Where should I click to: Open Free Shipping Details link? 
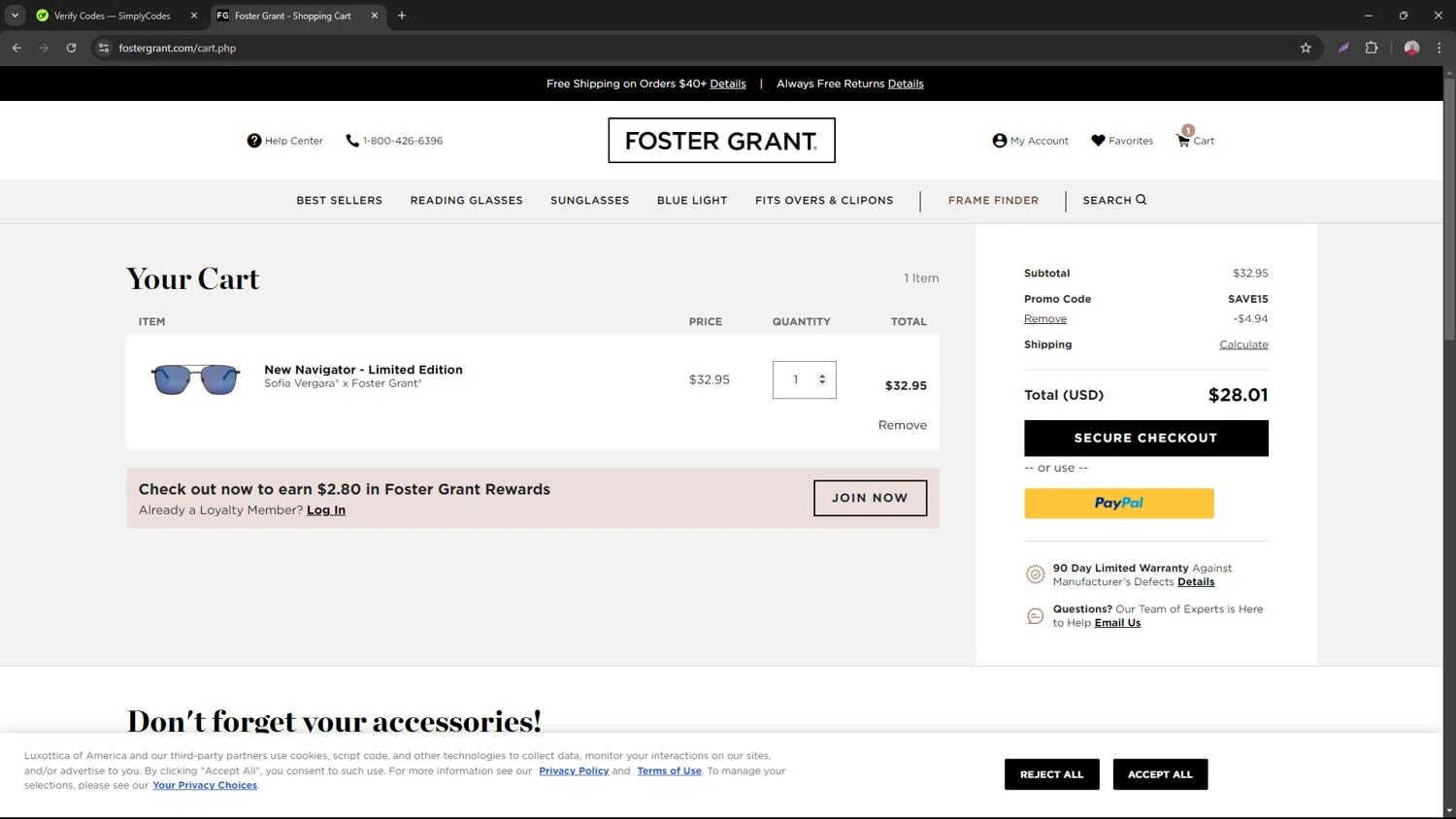728,83
